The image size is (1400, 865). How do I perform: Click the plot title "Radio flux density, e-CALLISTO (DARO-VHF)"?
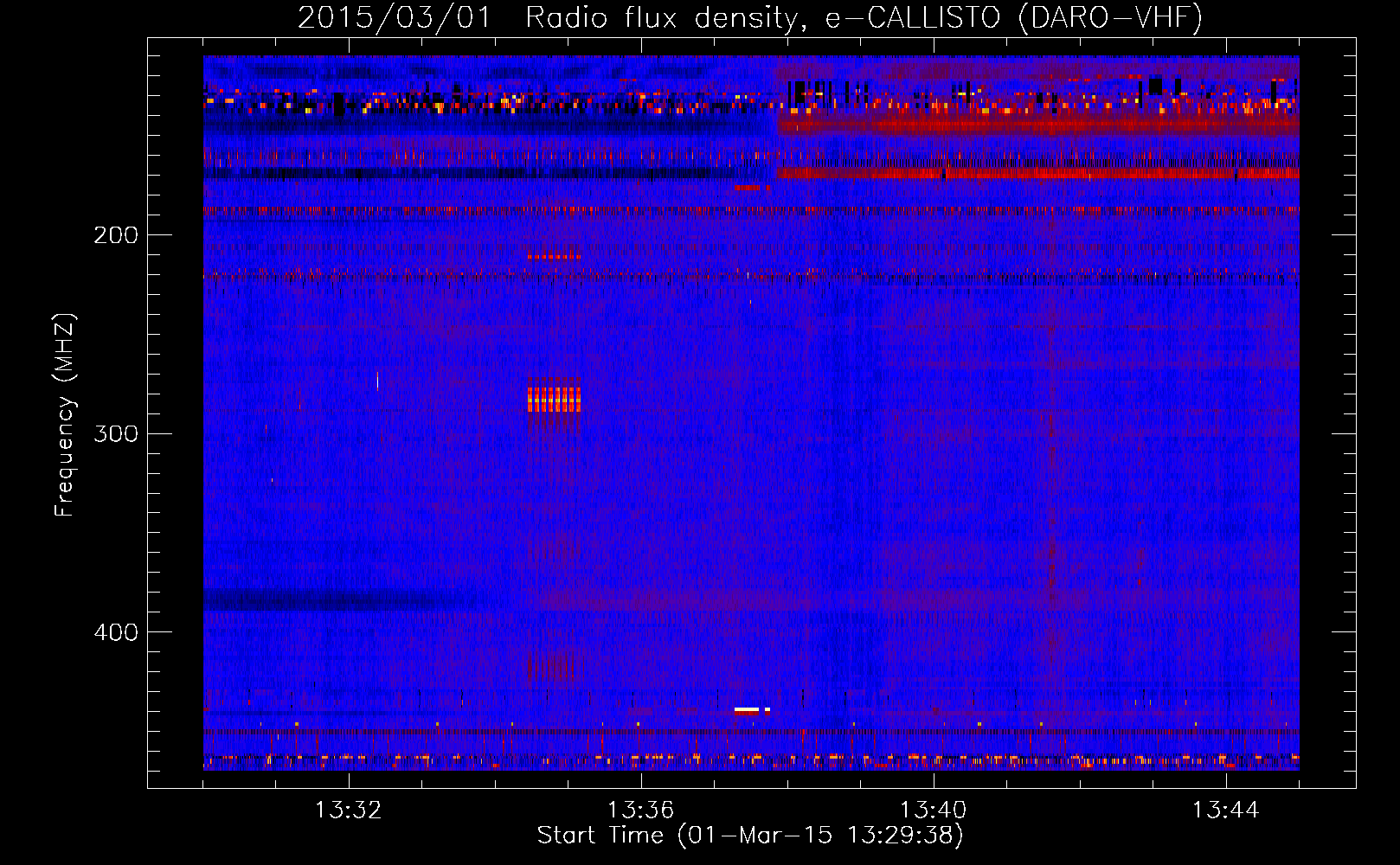tap(864, 17)
